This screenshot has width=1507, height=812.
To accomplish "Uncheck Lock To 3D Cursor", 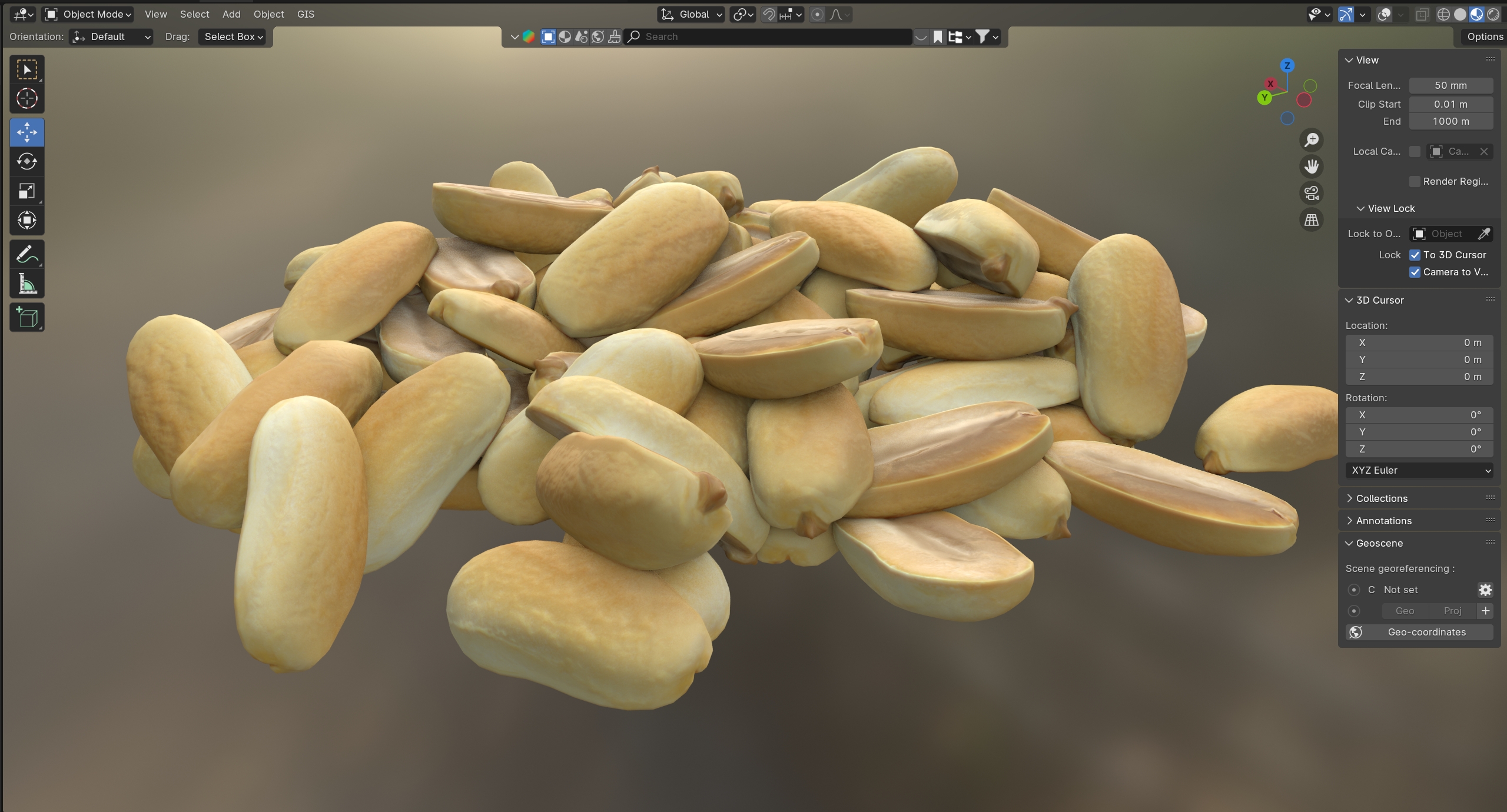I will (x=1415, y=255).
